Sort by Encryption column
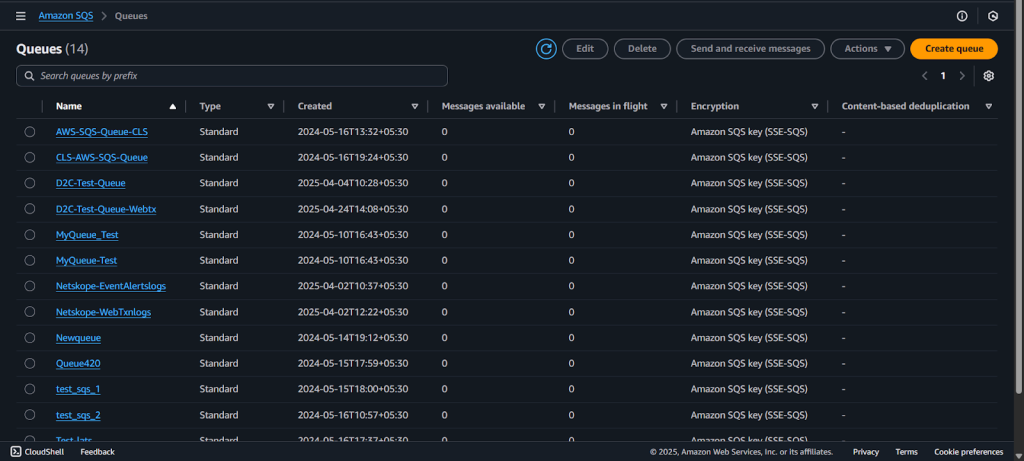 [x=815, y=106]
